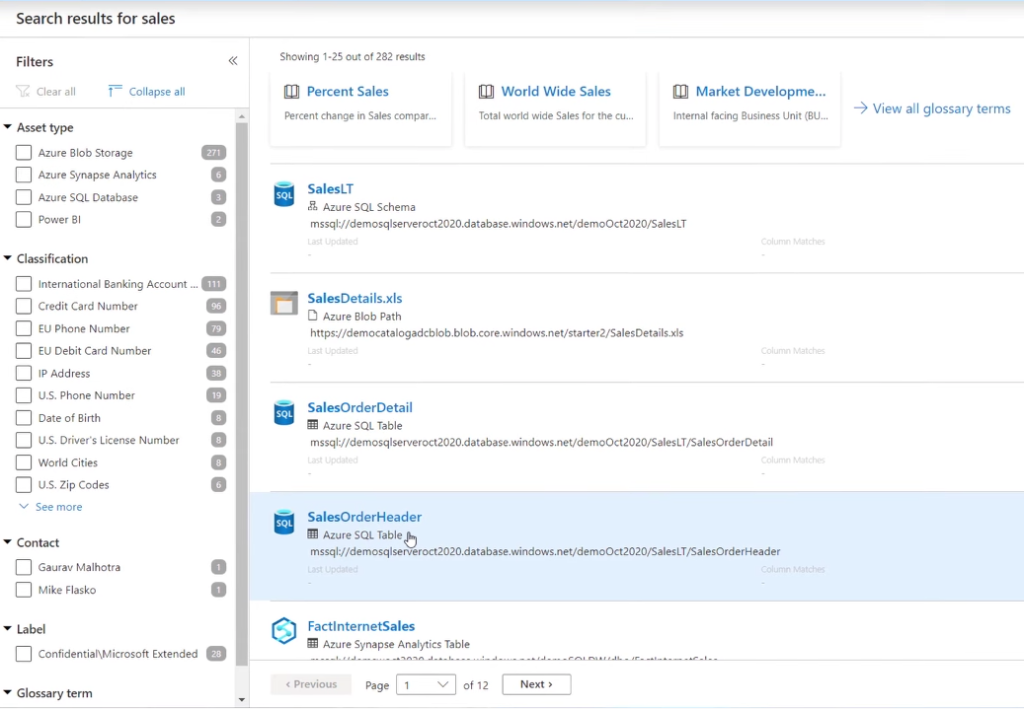Viewport: 1024px width, 709px height.
Task: Check the Confidential\Microsoft Extended label filter
Action: 24,654
